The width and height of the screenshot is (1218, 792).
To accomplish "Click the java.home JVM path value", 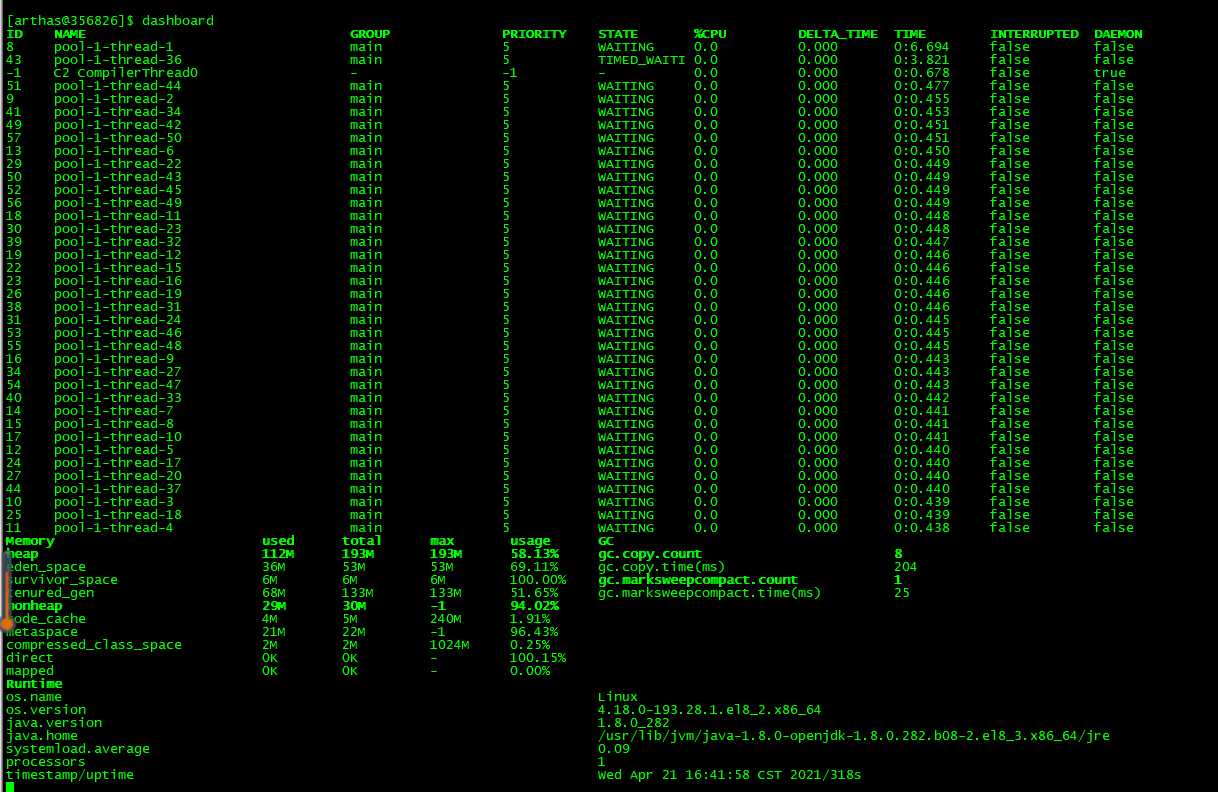I will (854, 736).
